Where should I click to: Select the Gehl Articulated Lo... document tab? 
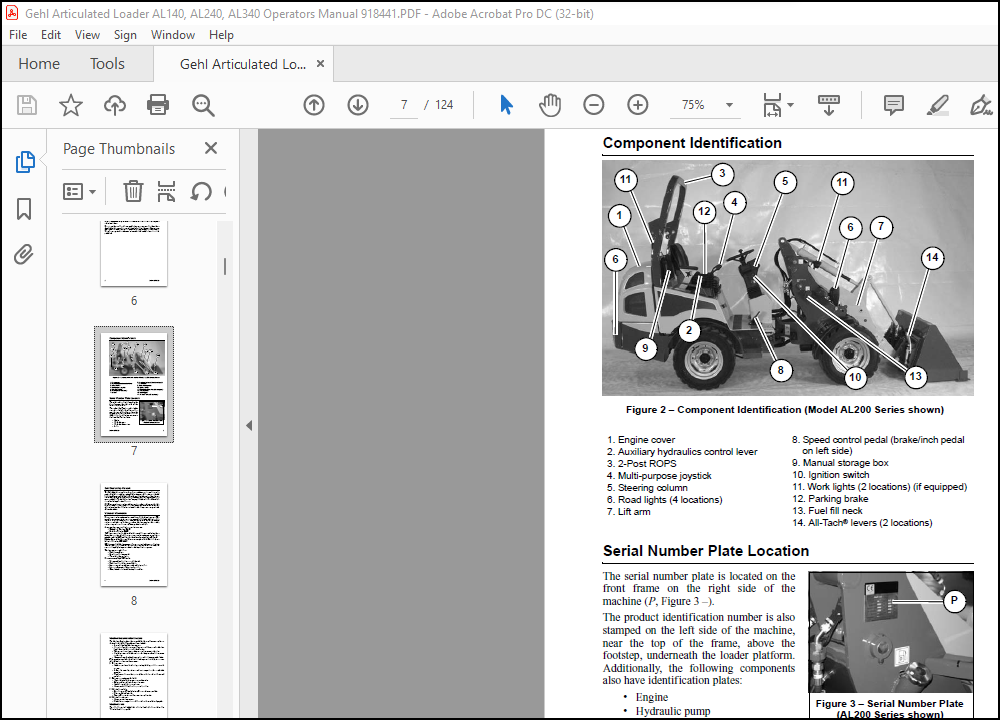(x=243, y=64)
